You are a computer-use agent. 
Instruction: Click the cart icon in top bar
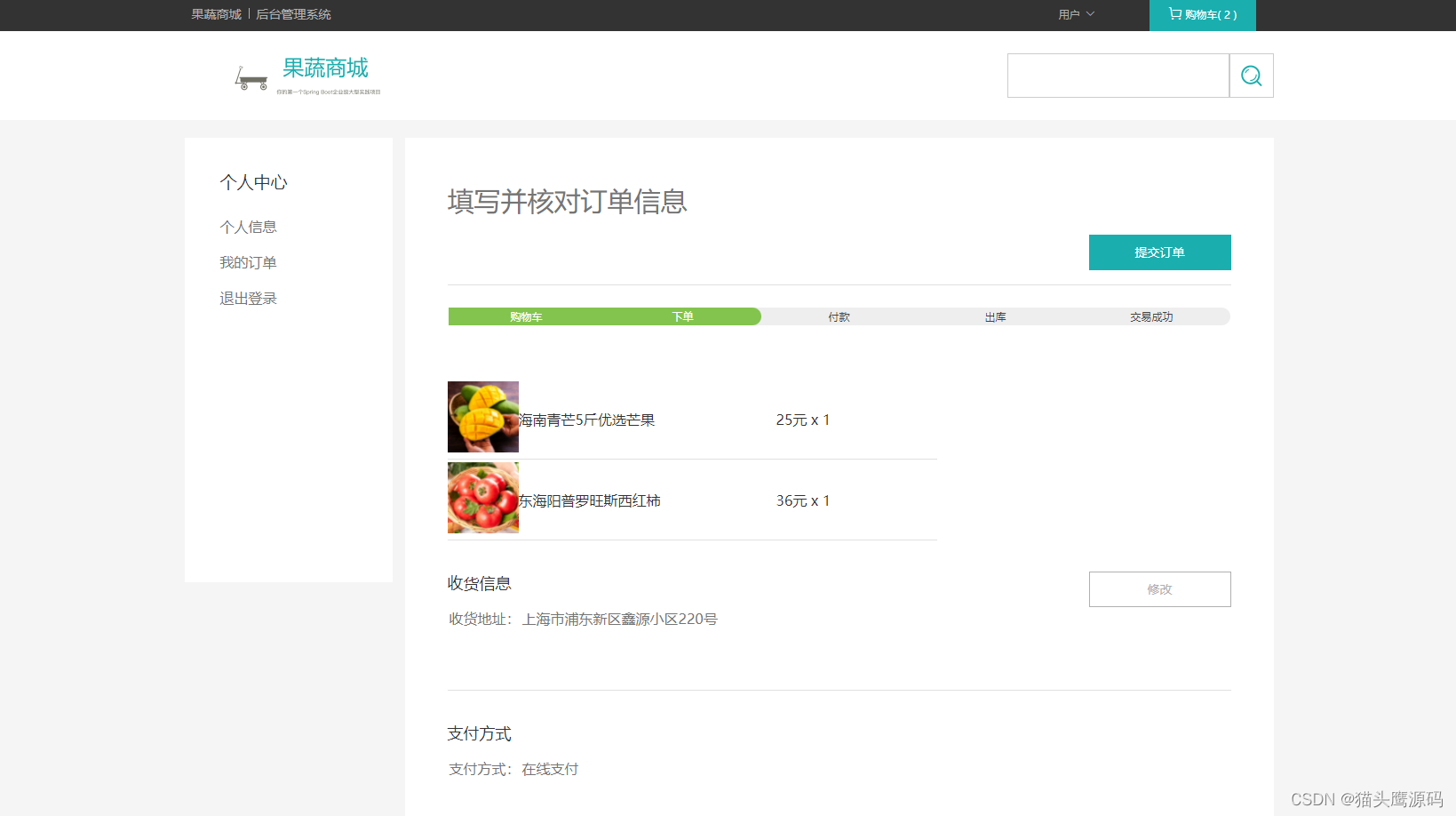pyautogui.click(x=1174, y=14)
